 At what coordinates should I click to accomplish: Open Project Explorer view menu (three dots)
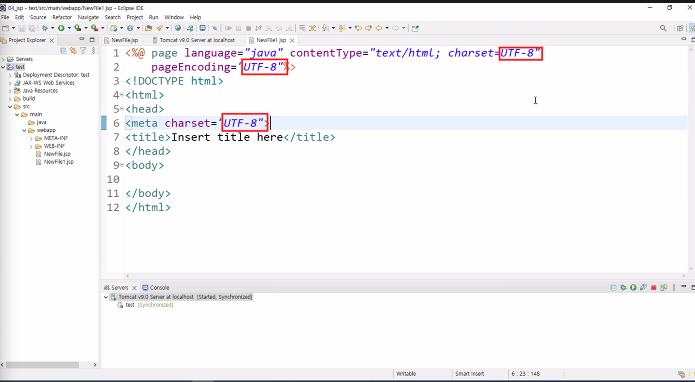tap(93, 51)
